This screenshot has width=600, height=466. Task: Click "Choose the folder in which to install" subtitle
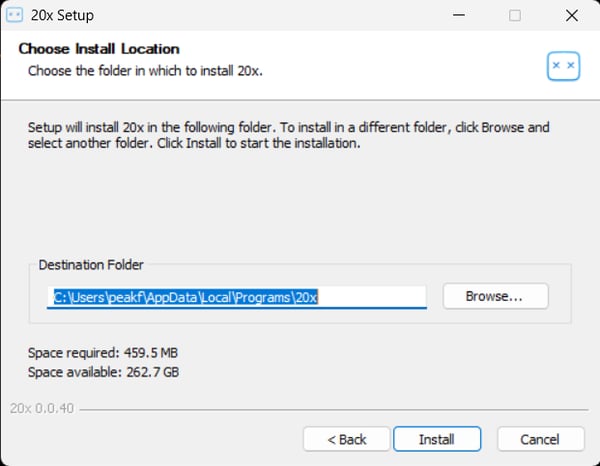(x=145, y=71)
